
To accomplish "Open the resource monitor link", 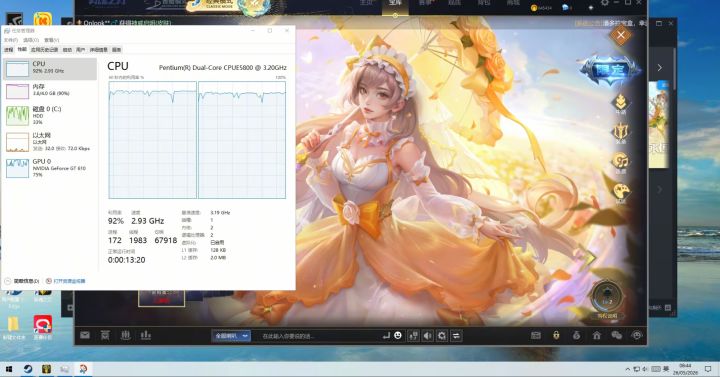I will pyautogui.click(x=66, y=281).
